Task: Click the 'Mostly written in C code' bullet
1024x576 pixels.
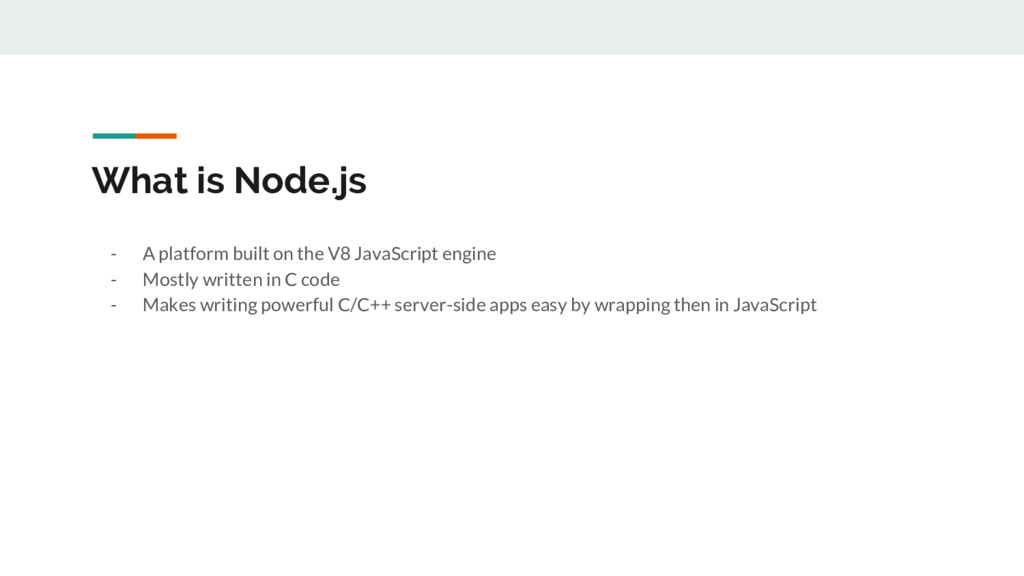Action: 241,280
